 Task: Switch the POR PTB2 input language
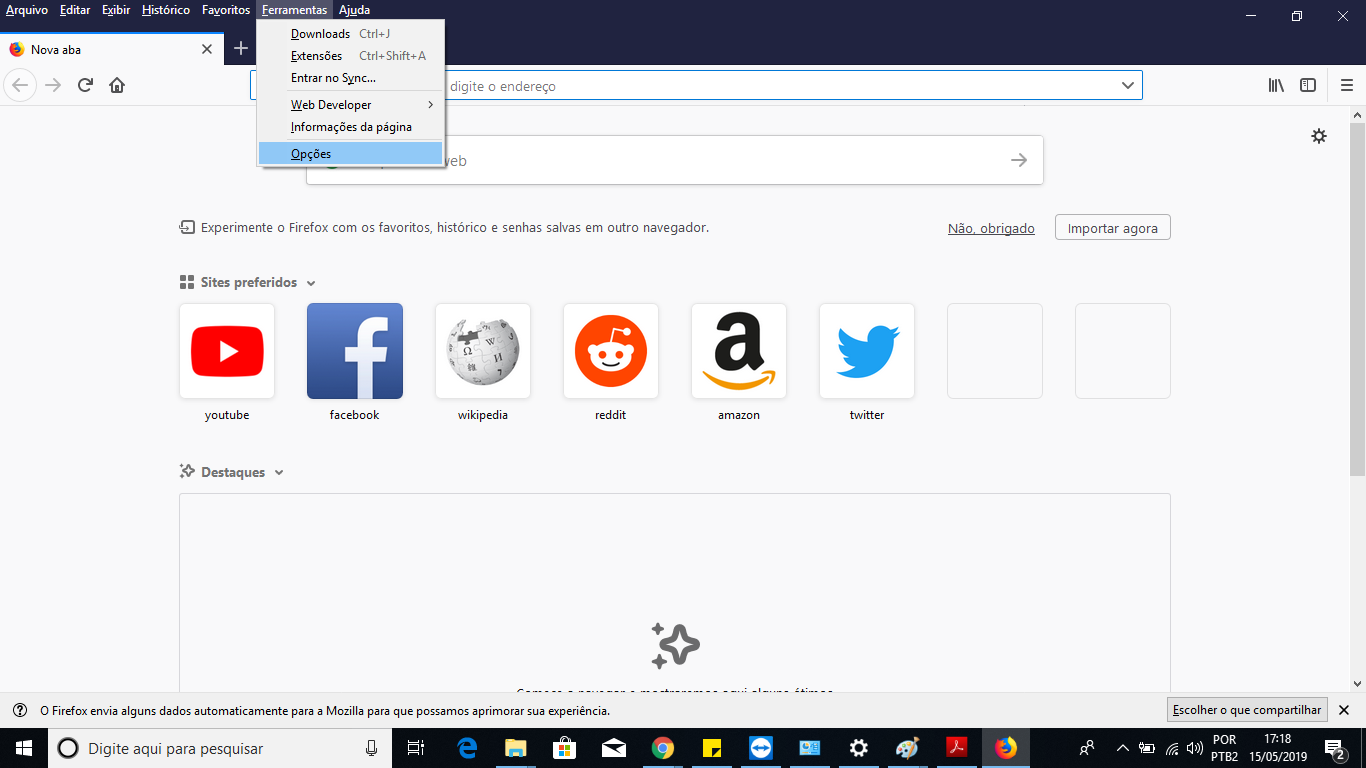[x=1224, y=748]
